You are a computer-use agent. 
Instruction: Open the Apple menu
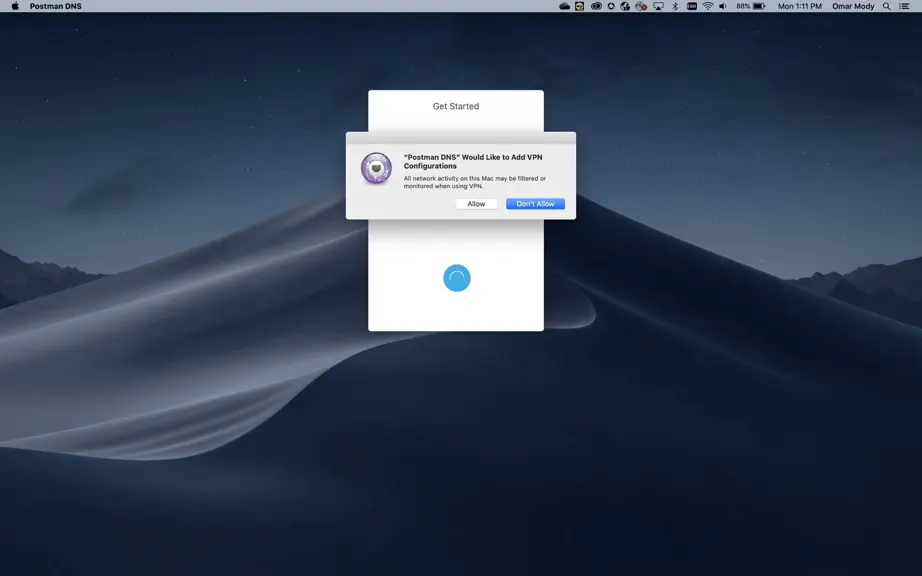15,6
